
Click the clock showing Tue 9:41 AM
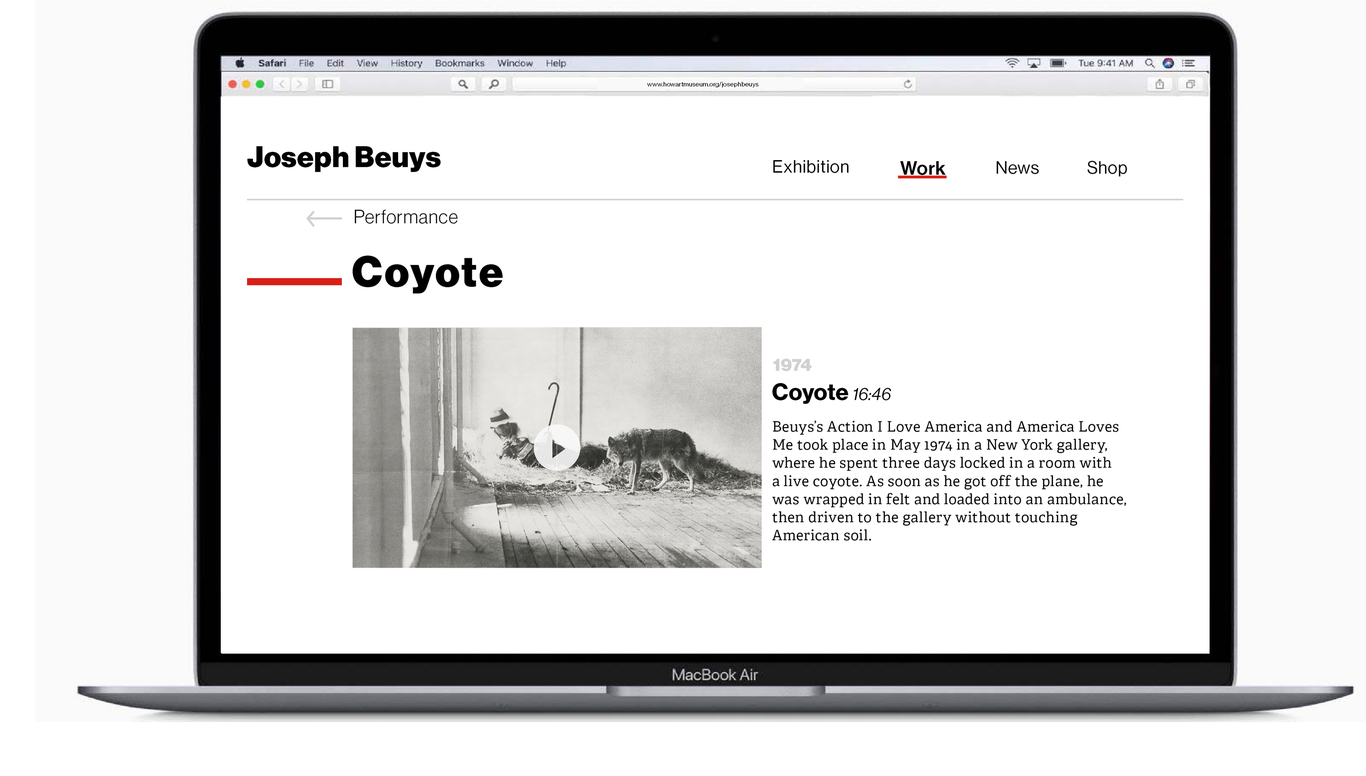click(x=1105, y=63)
